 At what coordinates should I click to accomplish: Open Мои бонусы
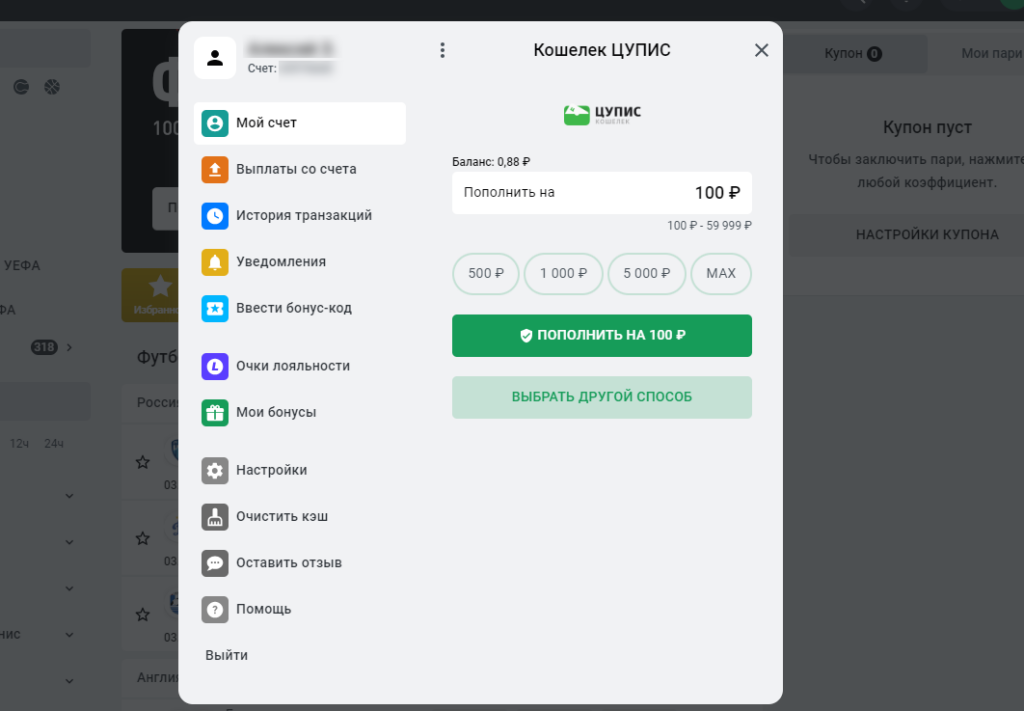[x=300, y=413]
